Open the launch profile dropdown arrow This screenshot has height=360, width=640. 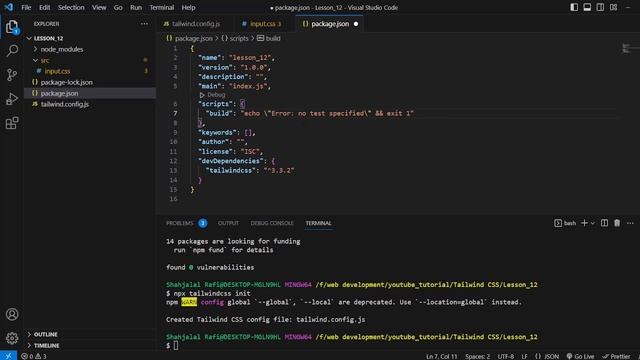point(593,223)
